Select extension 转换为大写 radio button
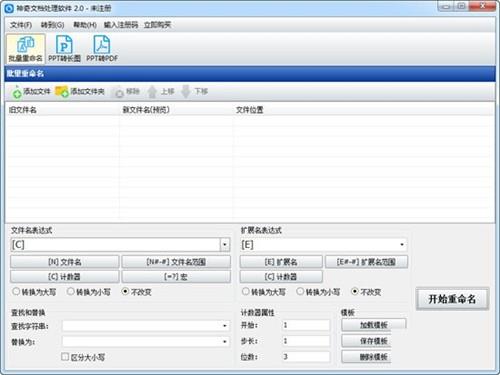Image resolution: width=500 pixels, height=375 pixels. (x=245, y=292)
